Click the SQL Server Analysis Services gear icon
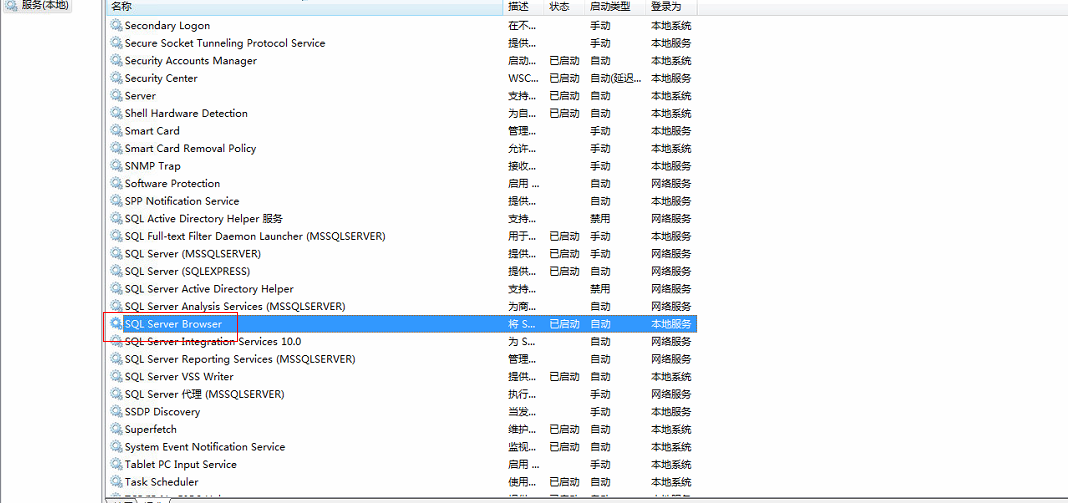This screenshot has width=1068, height=503. [x=116, y=307]
